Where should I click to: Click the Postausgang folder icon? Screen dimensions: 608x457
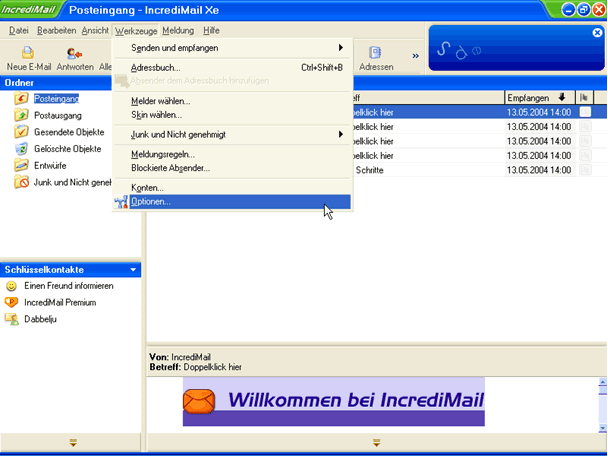(x=21, y=115)
